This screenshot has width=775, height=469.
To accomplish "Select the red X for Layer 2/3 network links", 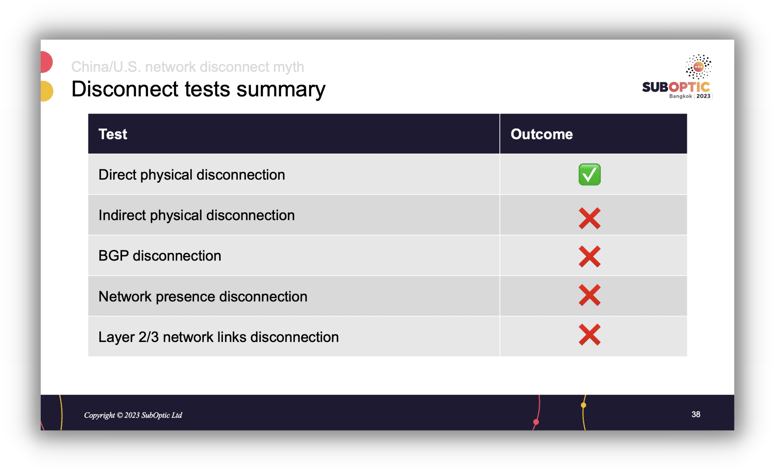I will pos(589,336).
